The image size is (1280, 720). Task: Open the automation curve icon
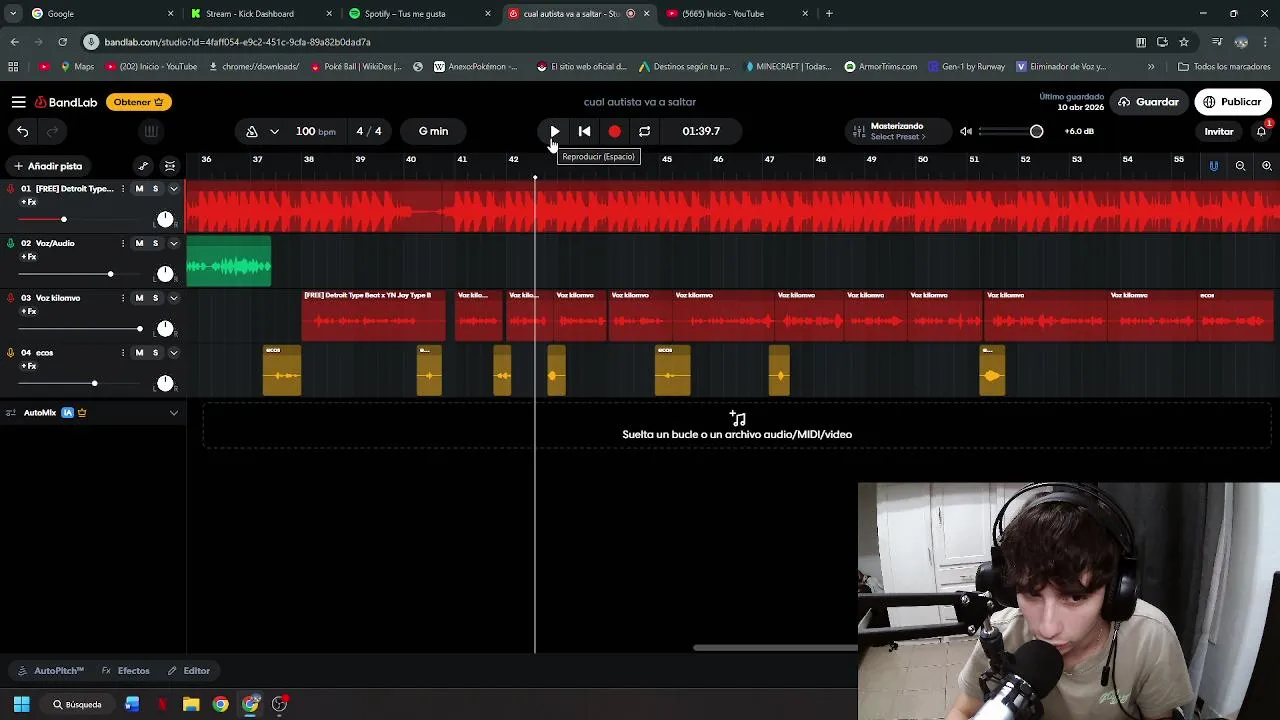(x=143, y=166)
